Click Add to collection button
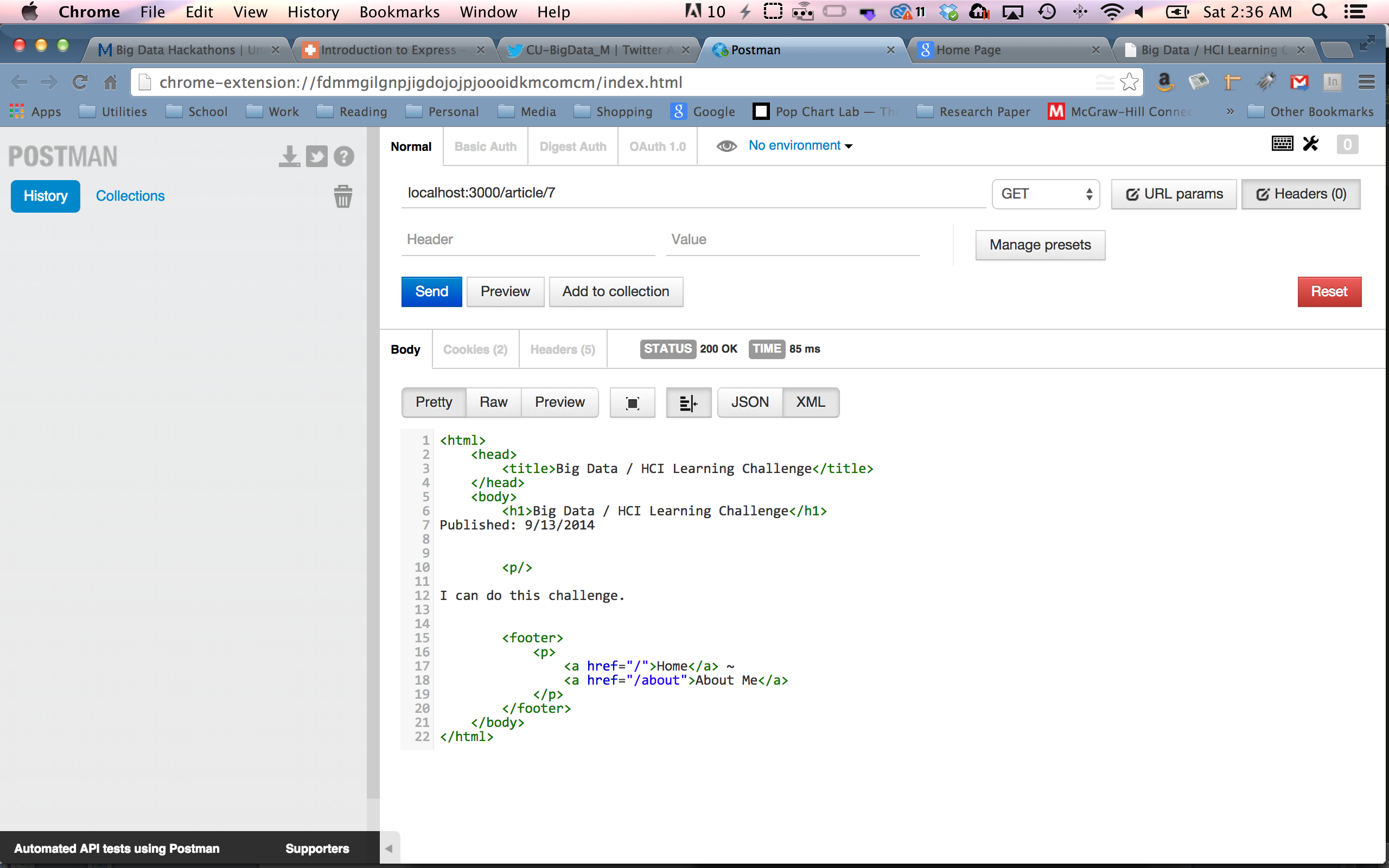Screen dimensions: 1389x868 (616, 292)
